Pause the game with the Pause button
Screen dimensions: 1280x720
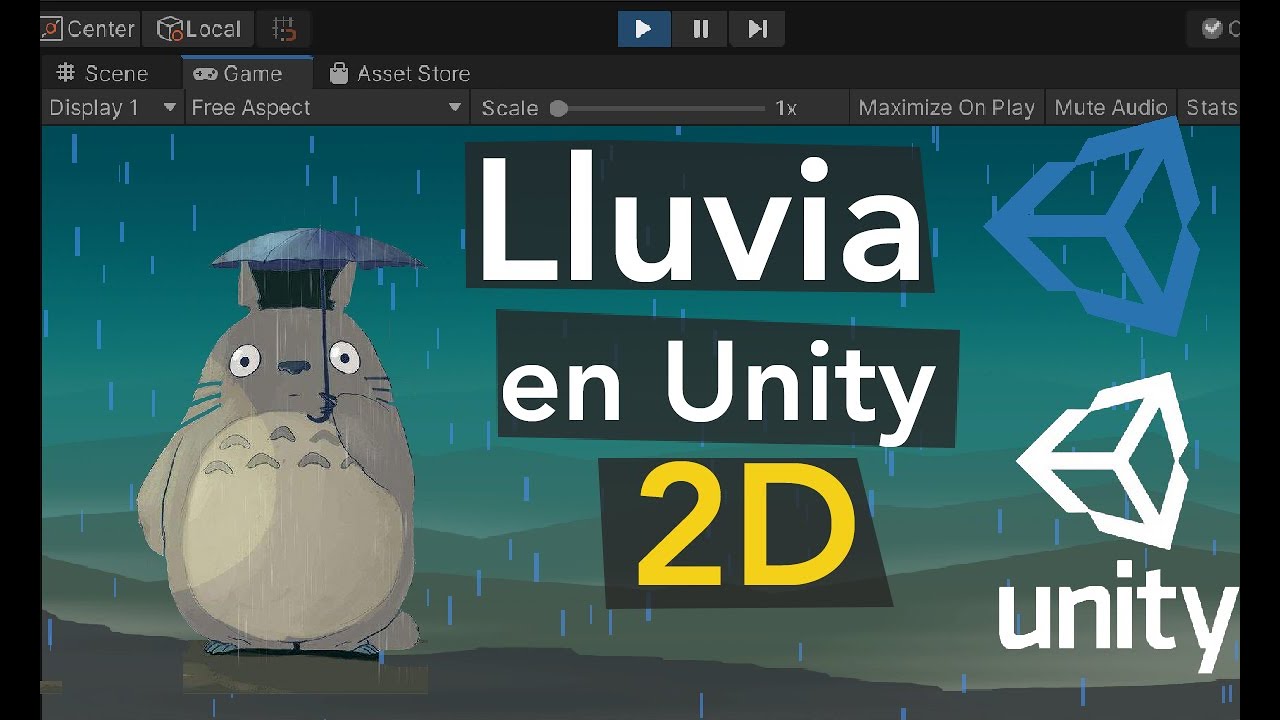pos(700,29)
